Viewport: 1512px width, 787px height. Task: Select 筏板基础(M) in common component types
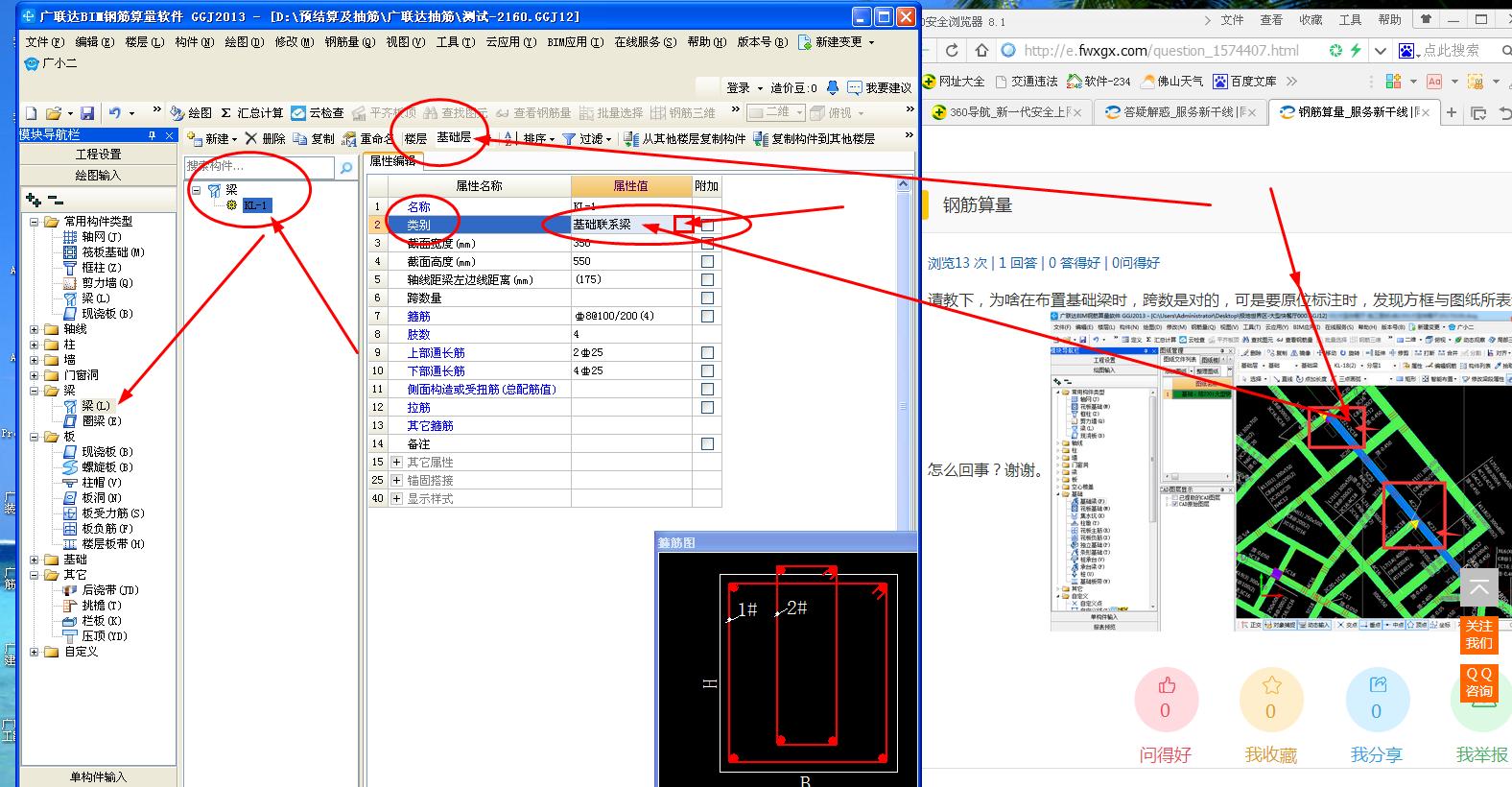(x=104, y=252)
